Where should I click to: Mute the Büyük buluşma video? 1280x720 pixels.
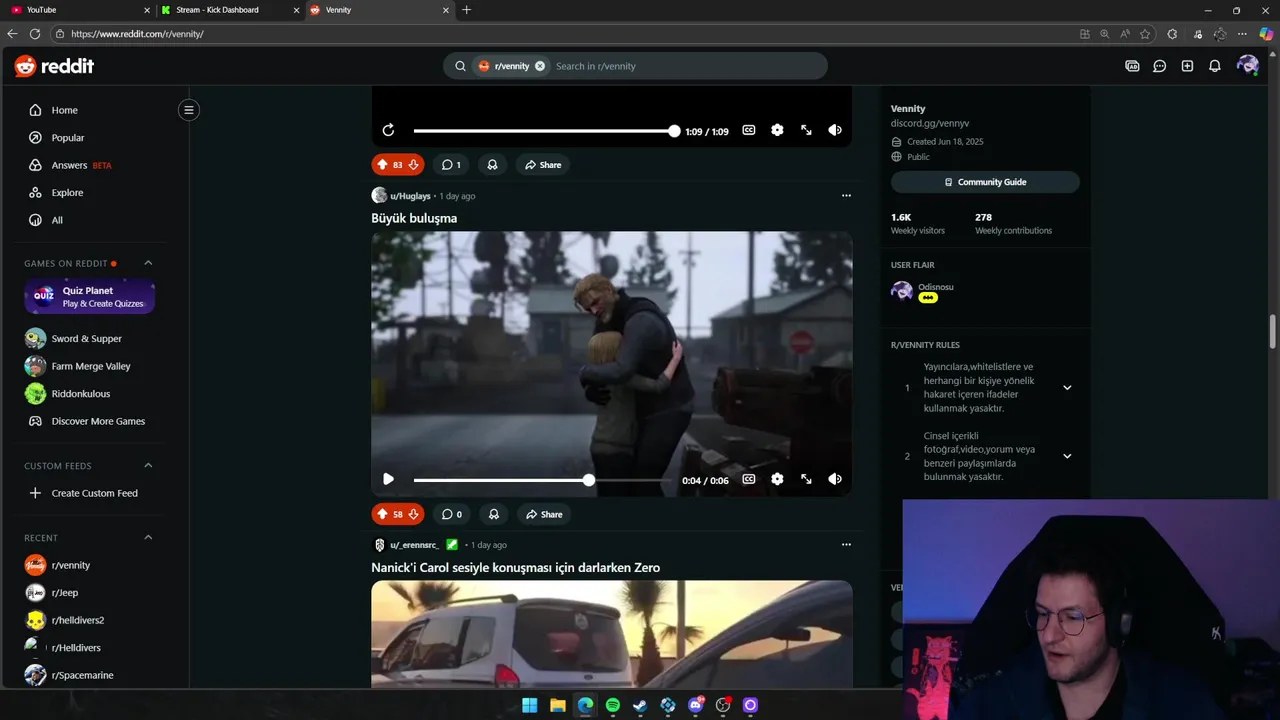(x=835, y=479)
